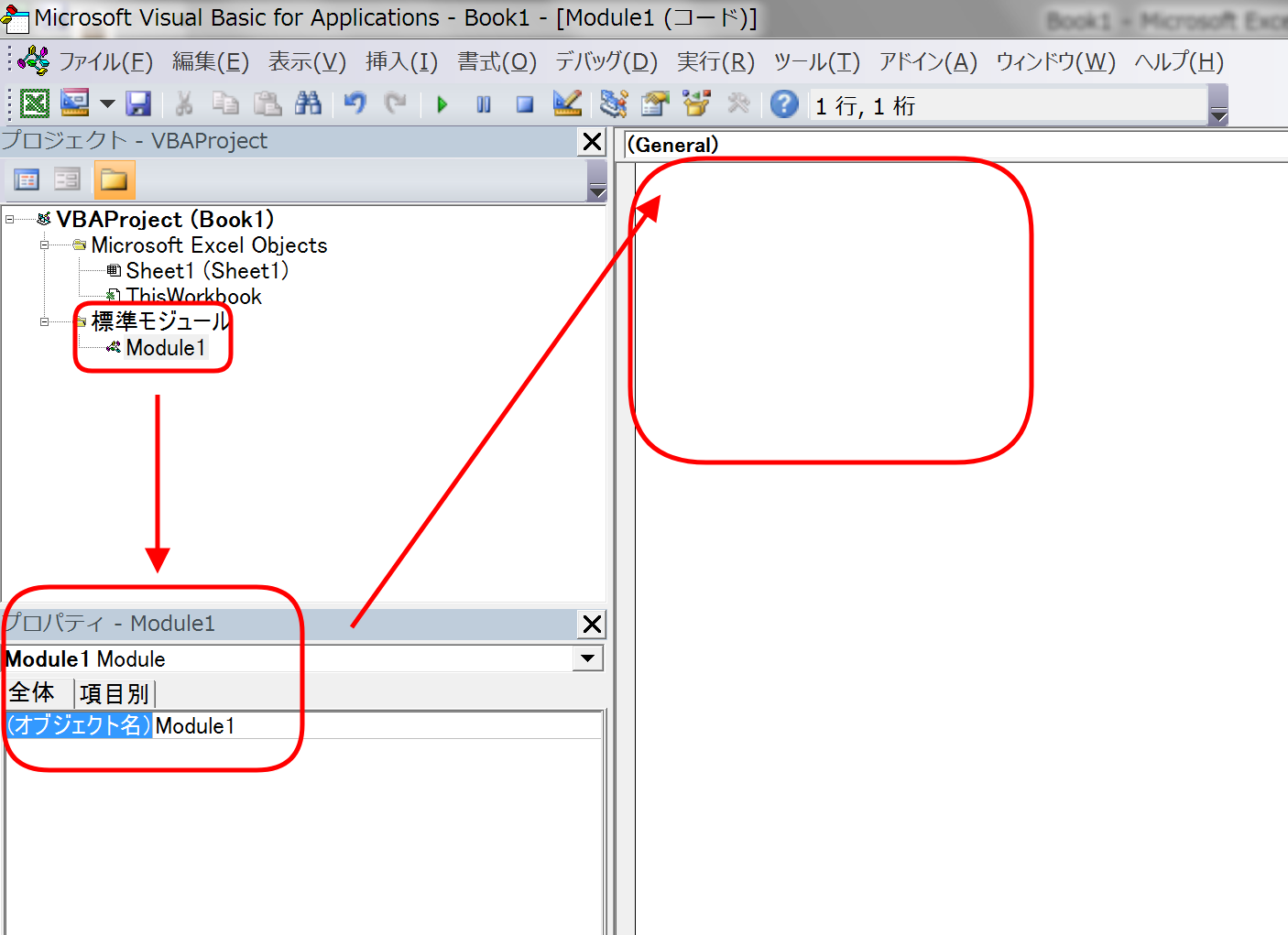
Task: Open the Module1 object dropdown in properties
Action: click(587, 658)
